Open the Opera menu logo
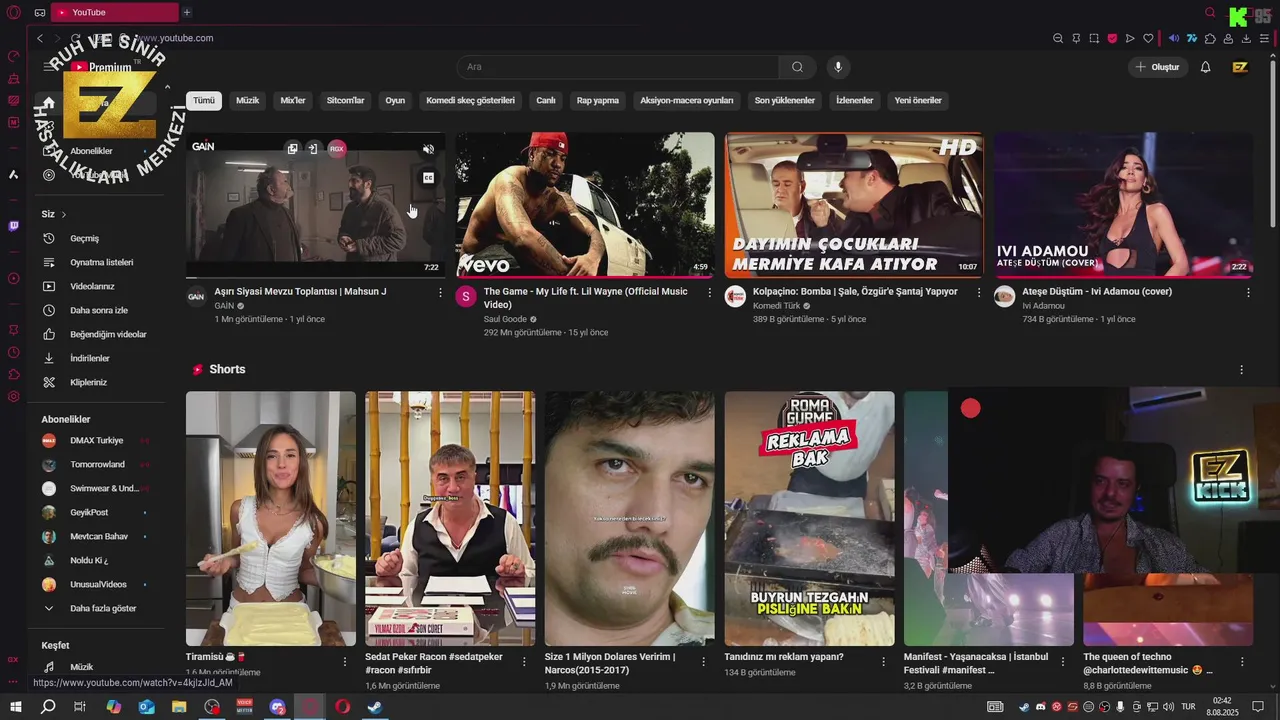The image size is (1280, 720). tap(13, 12)
